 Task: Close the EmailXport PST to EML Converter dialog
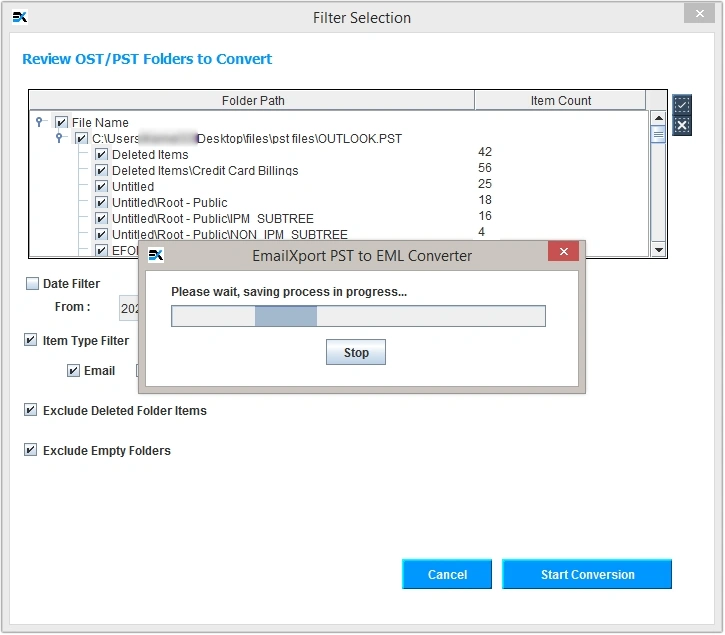[563, 251]
